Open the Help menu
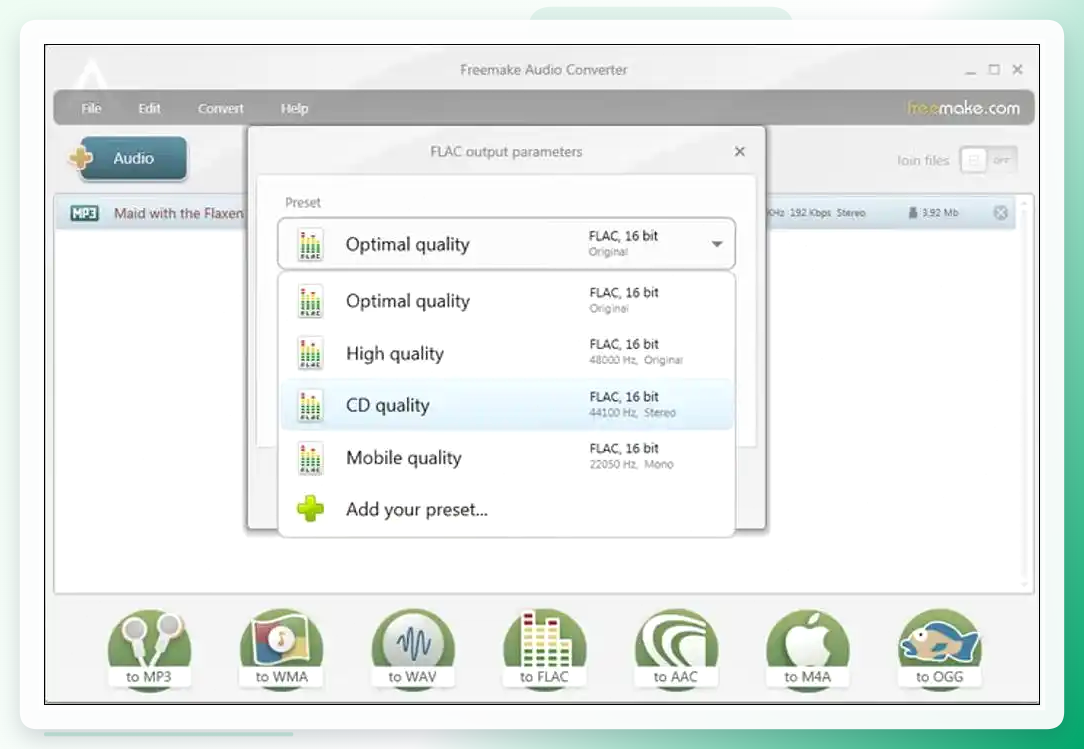1084x749 pixels. (x=294, y=109)
